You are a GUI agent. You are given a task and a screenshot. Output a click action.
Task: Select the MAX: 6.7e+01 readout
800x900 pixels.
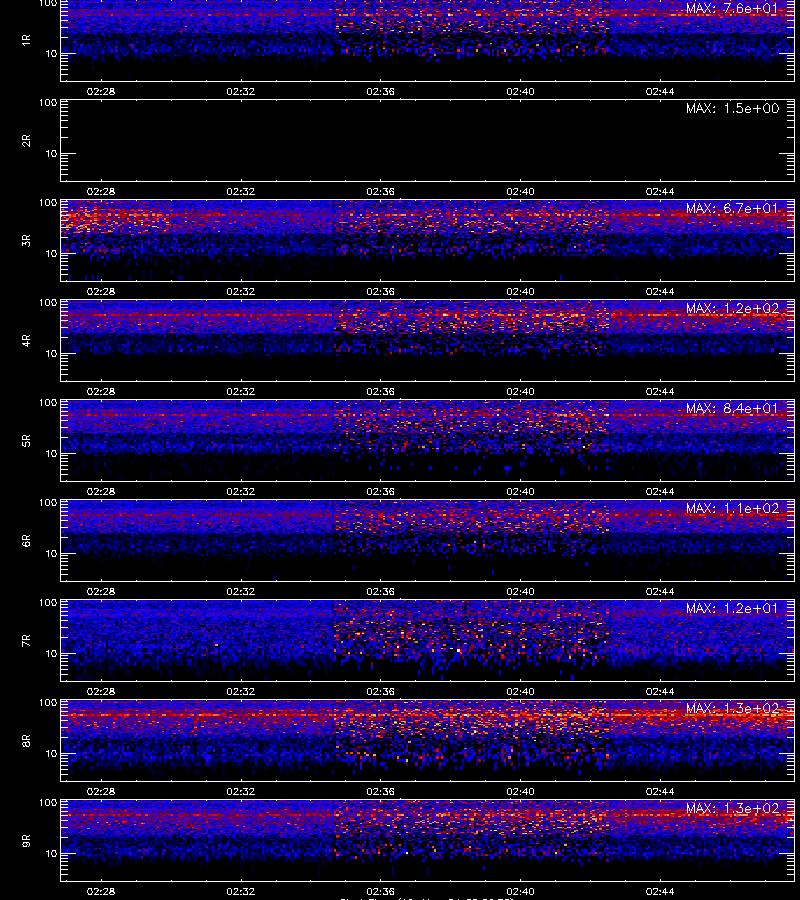(732, 208)
